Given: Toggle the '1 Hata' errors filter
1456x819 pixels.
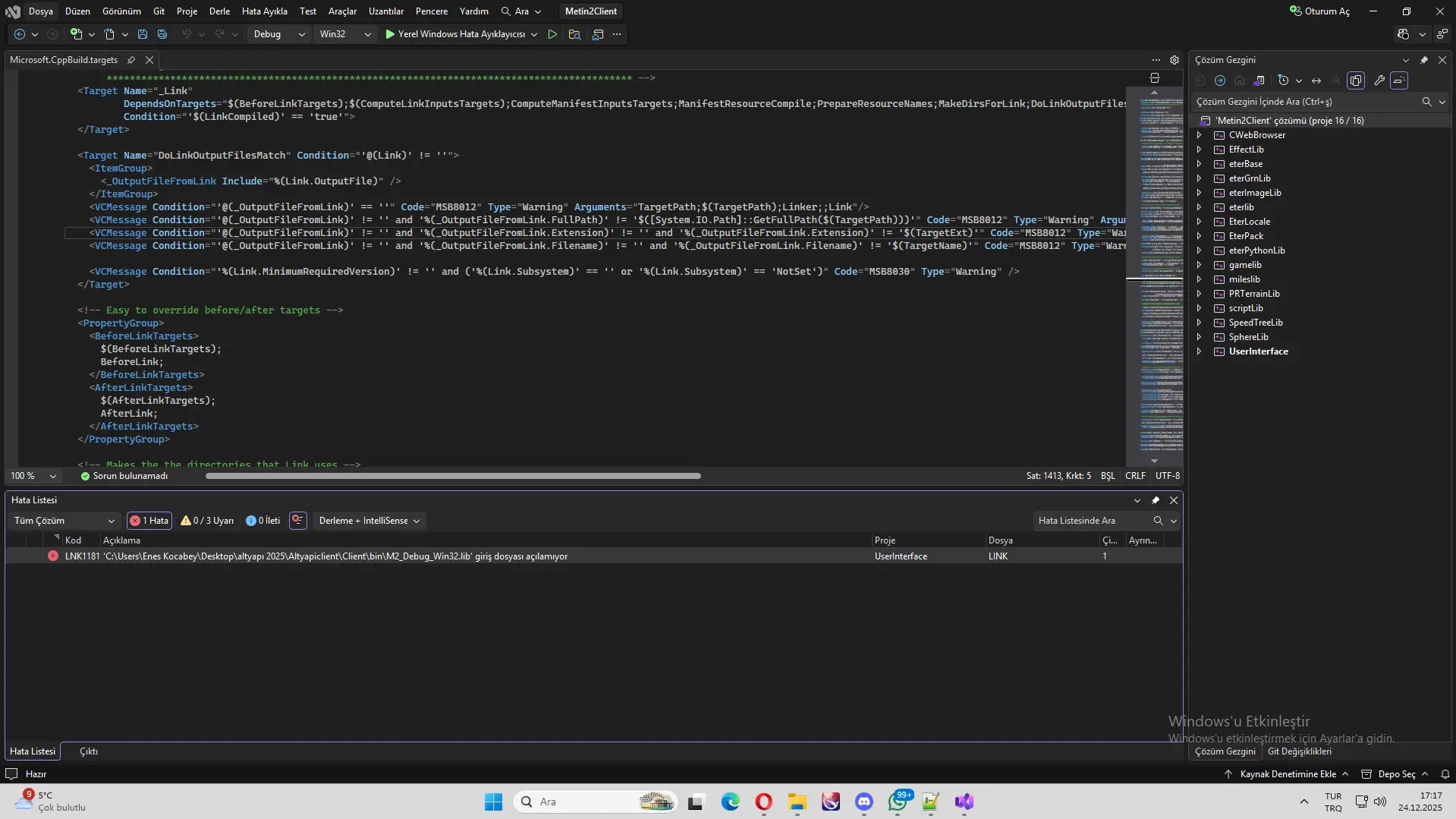Looking at the screenshot, I should click(149, 521).
